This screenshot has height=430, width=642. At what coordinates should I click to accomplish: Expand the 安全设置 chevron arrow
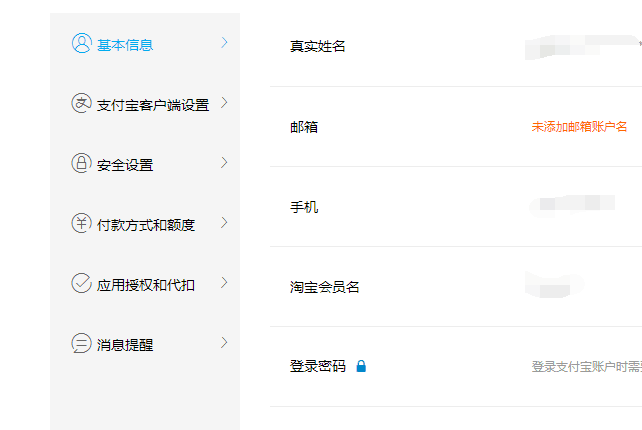224,163
